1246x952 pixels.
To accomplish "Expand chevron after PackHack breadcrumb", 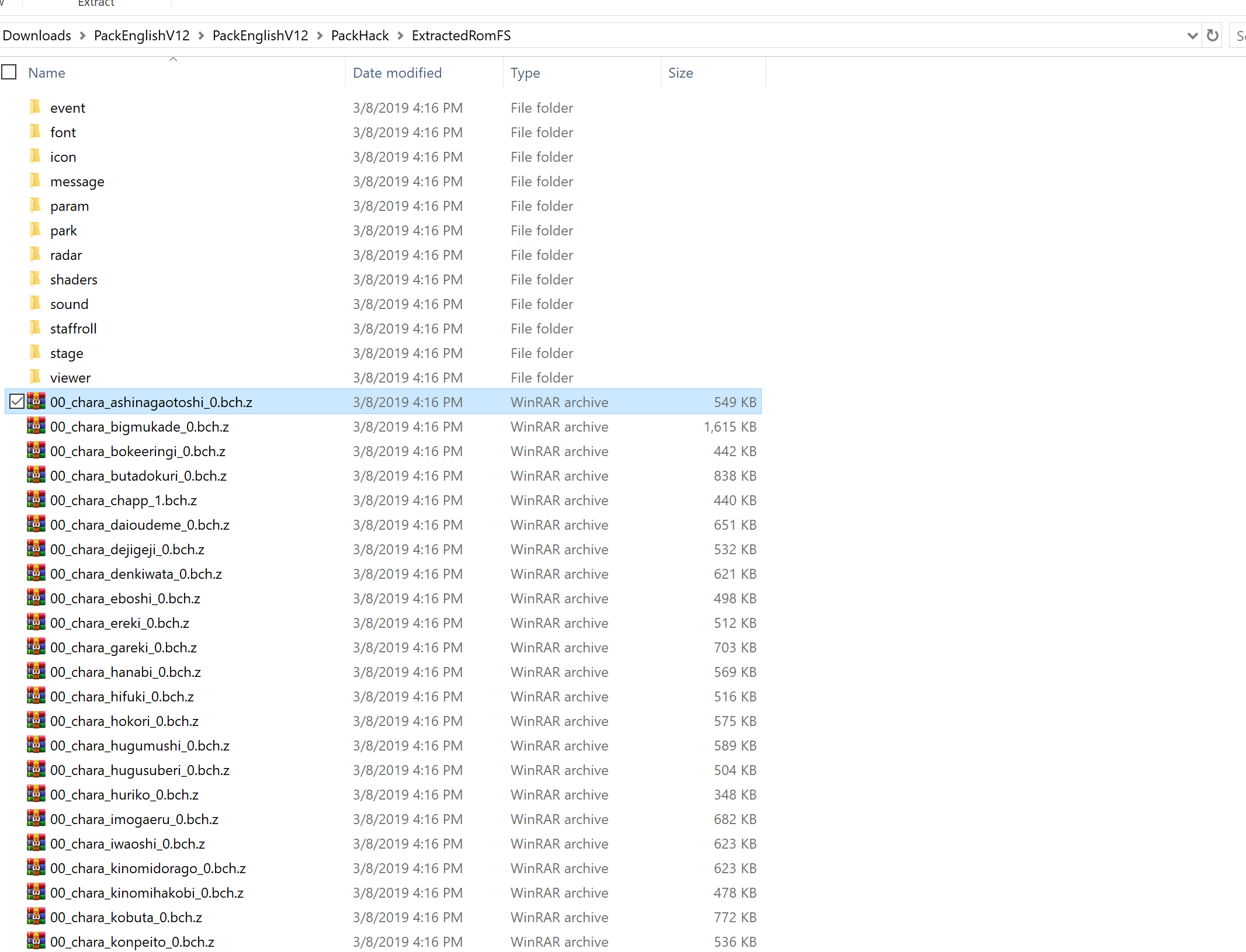I will pos(400,36).
